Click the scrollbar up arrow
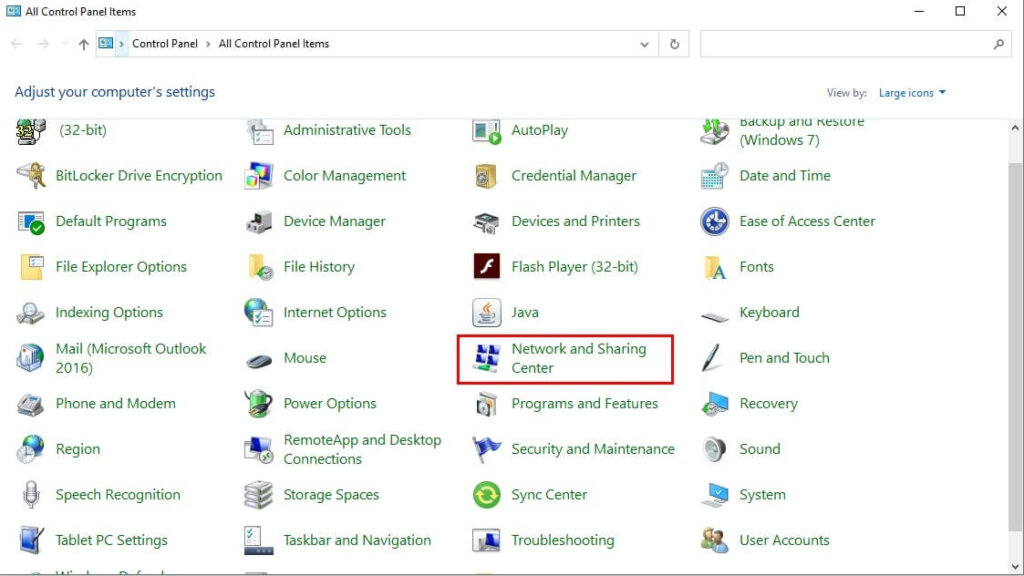1024x576 pixels. point(1016,128)
